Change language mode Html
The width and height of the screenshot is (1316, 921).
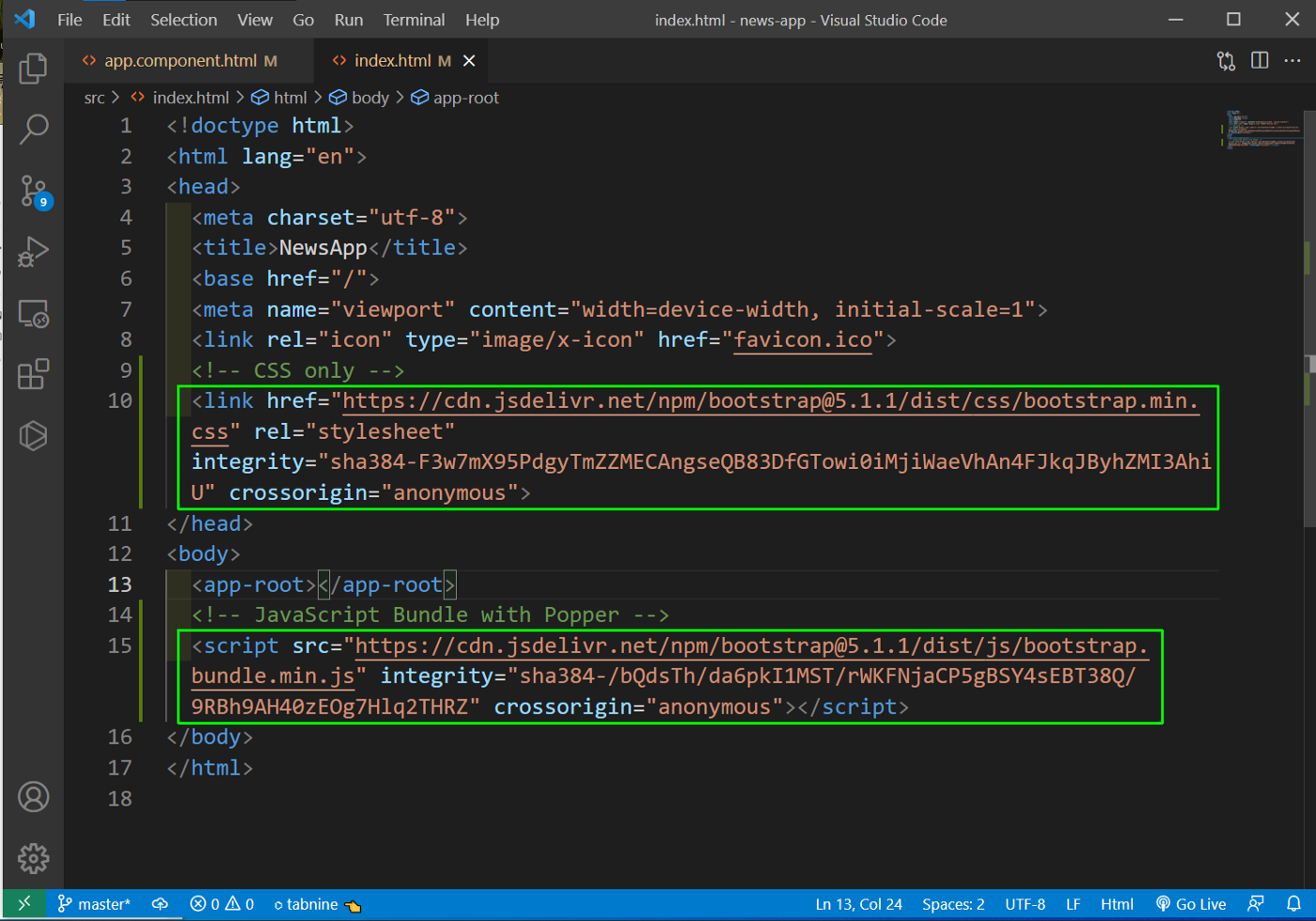coord(1117,904)
